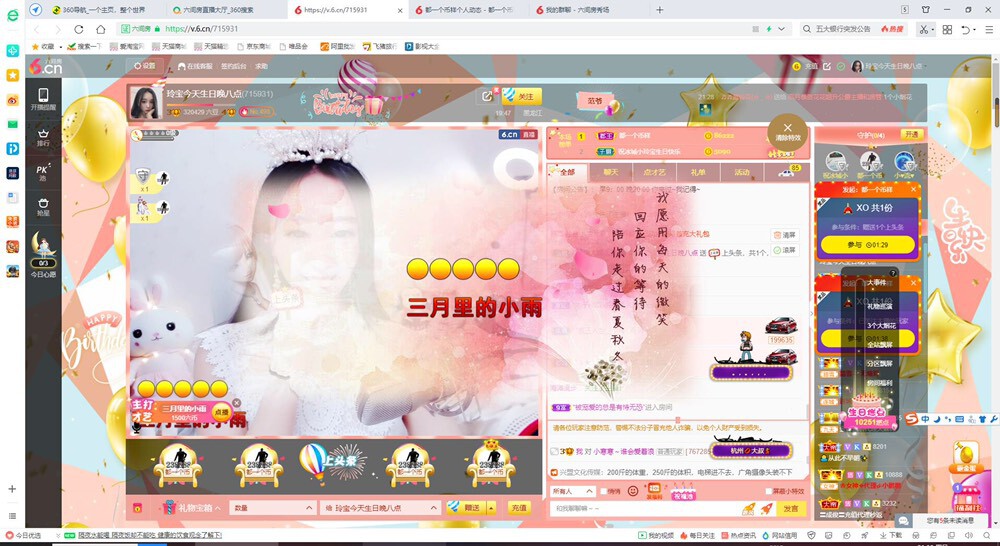The image size is (1000, 546).
Task: Click the red packet icon at gift bar
Action: pos(137,508)
